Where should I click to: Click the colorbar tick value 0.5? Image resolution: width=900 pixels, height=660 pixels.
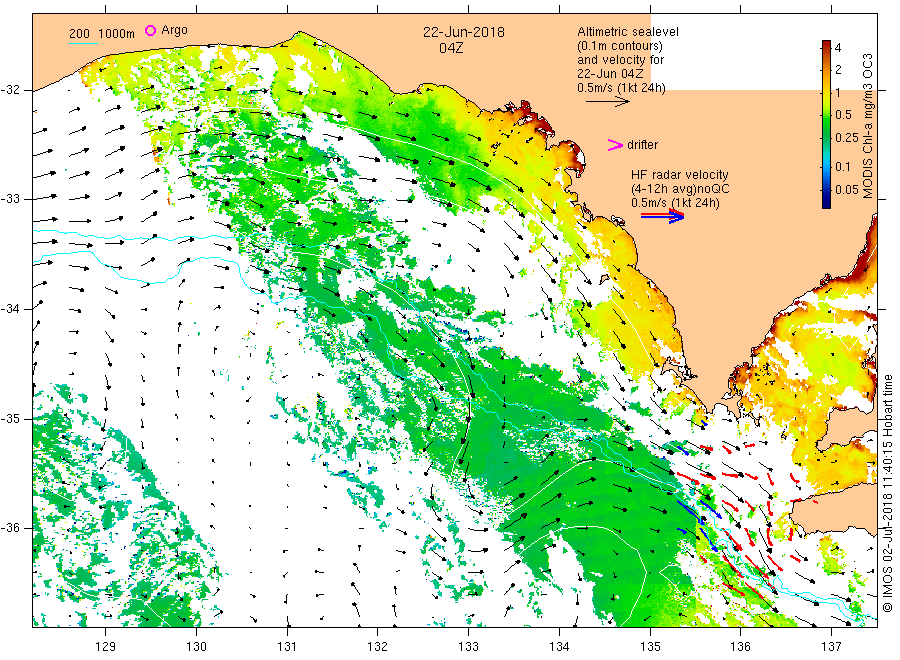[x=844, y=115]
